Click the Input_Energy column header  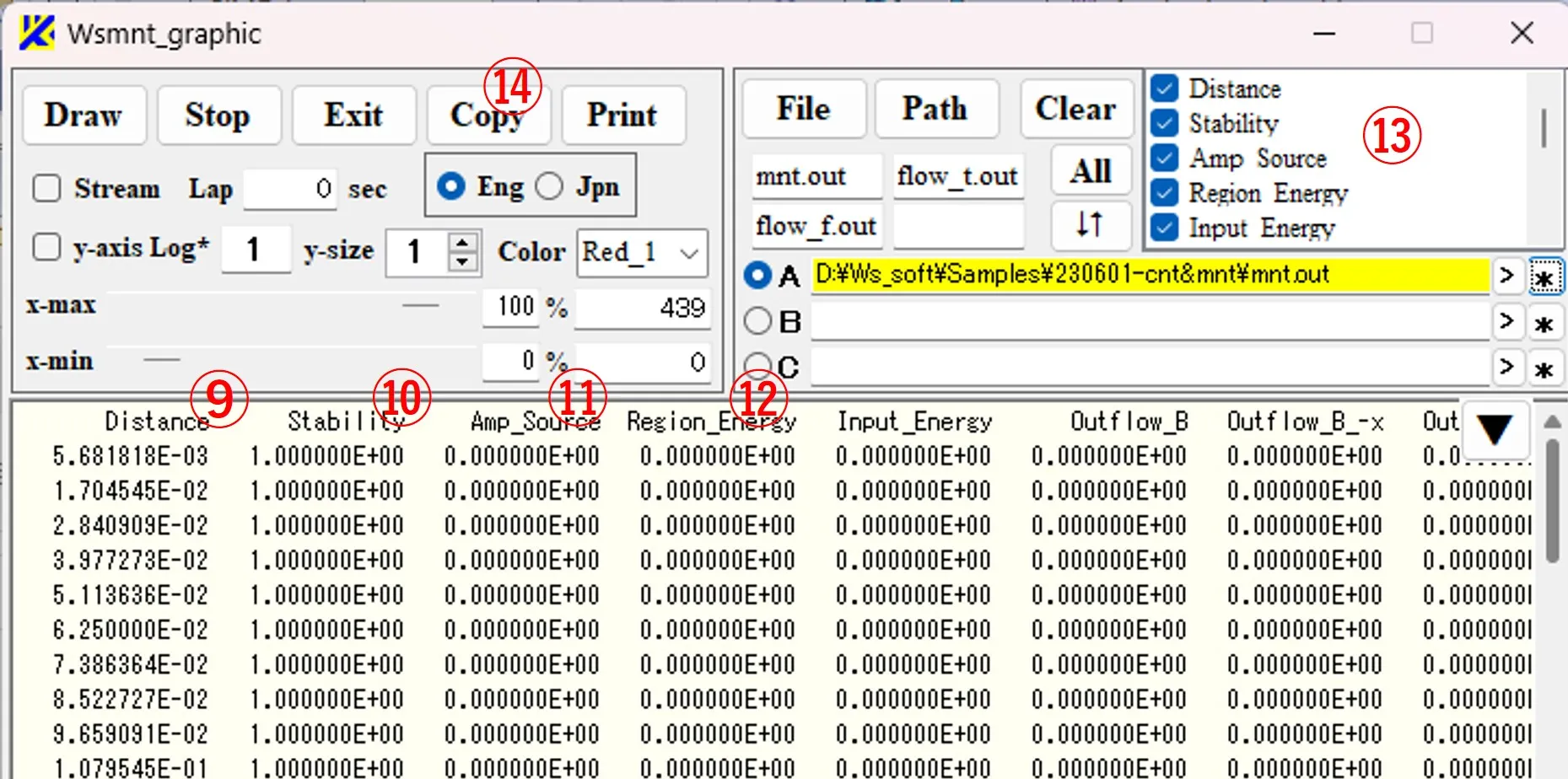(x=914, y=421)
